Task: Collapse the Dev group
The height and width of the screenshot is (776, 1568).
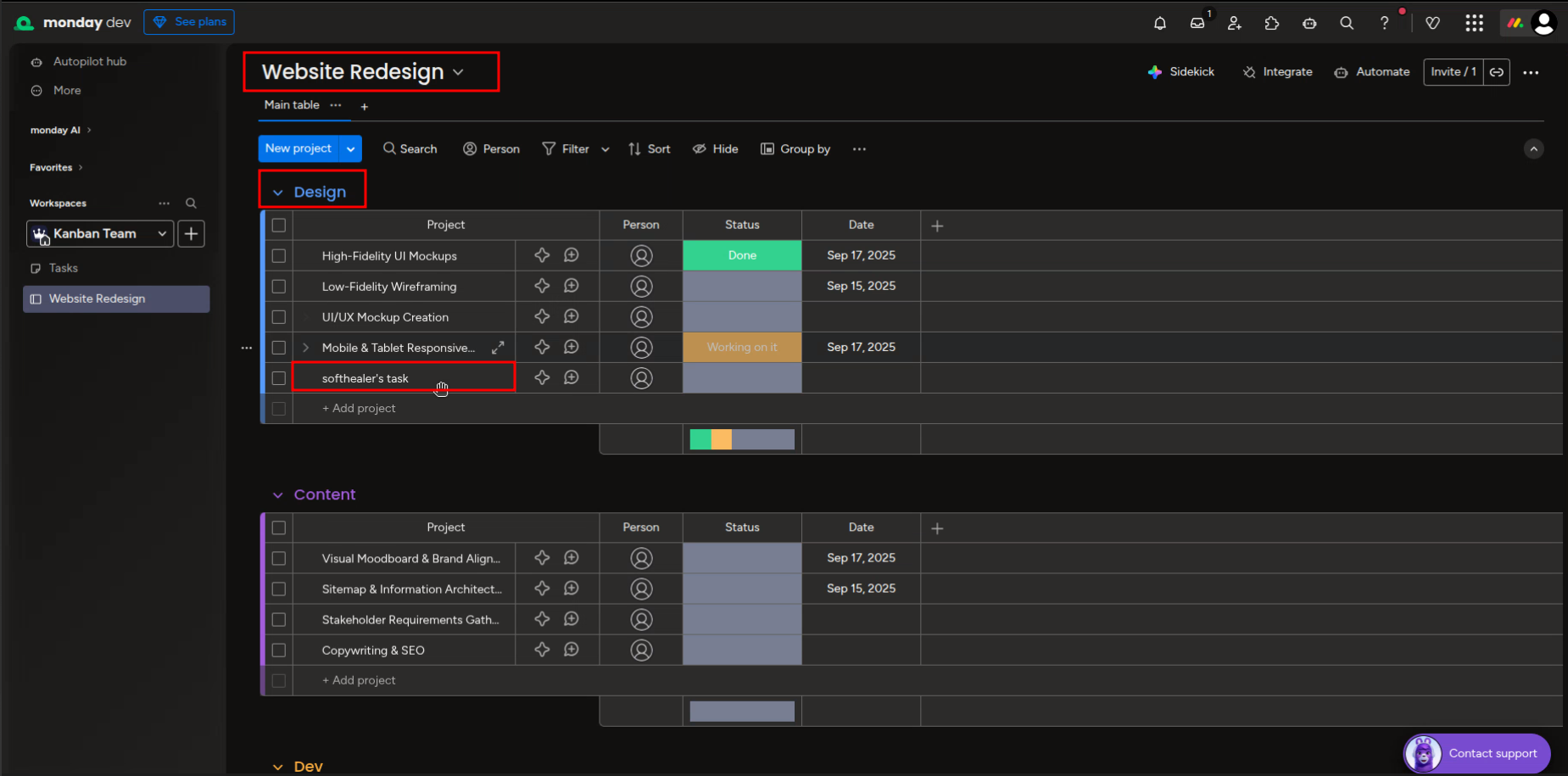Action: [x=277, y=767]
